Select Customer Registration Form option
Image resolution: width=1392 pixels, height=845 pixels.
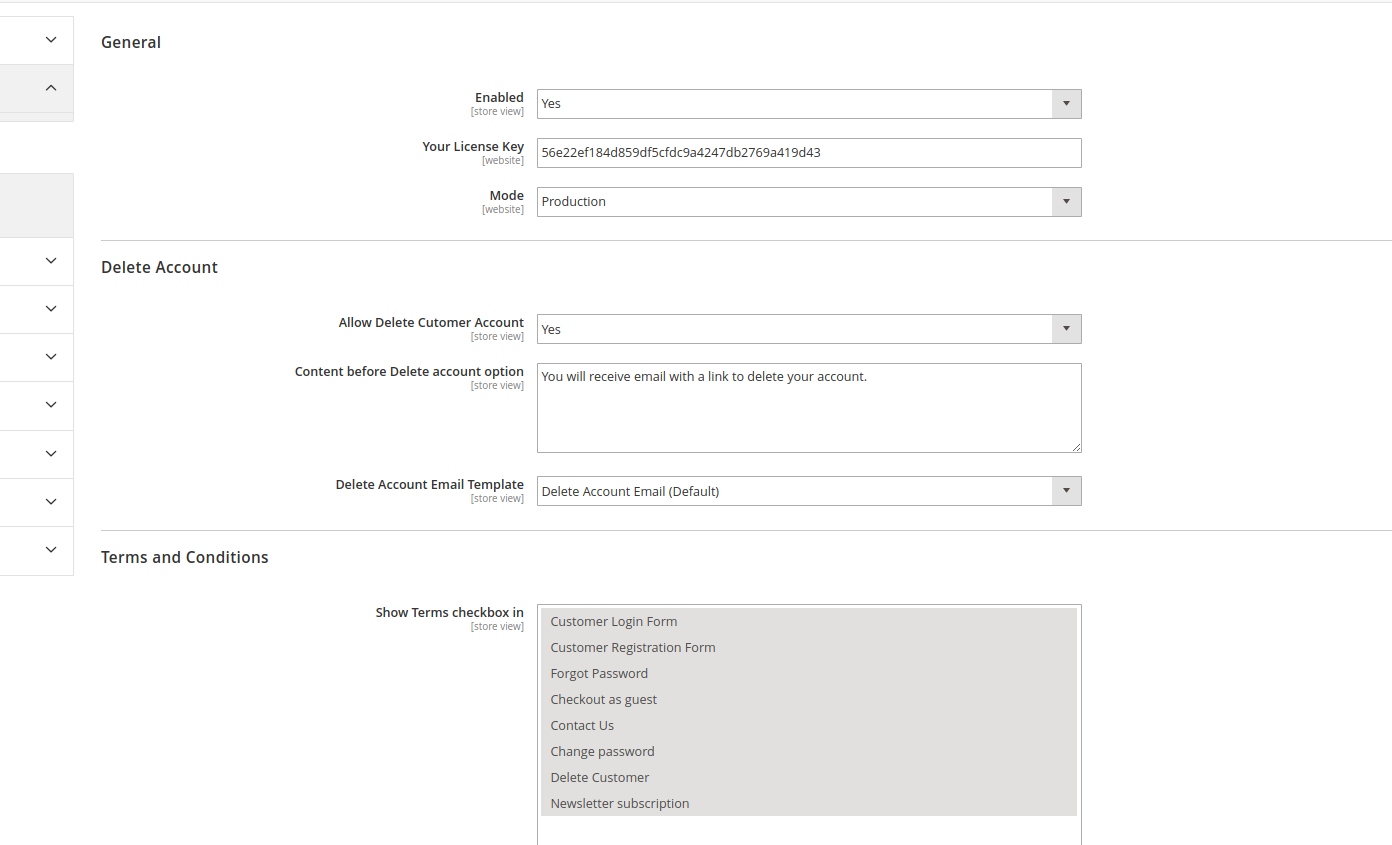tap(632, 648)
